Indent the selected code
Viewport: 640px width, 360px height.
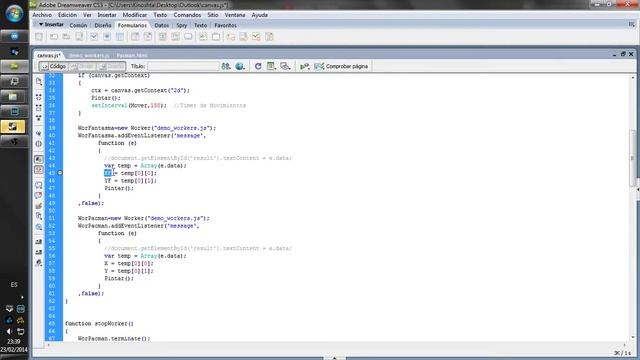[39, 242]
